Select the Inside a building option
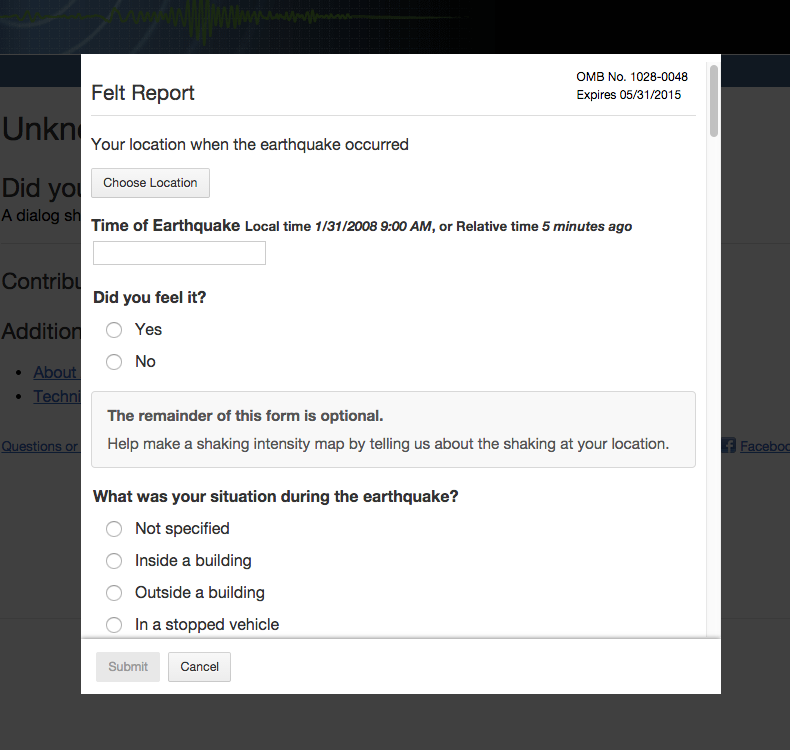The height and width of the screenshot is (750, 790). pyautogui.click(x=114, y=561)
